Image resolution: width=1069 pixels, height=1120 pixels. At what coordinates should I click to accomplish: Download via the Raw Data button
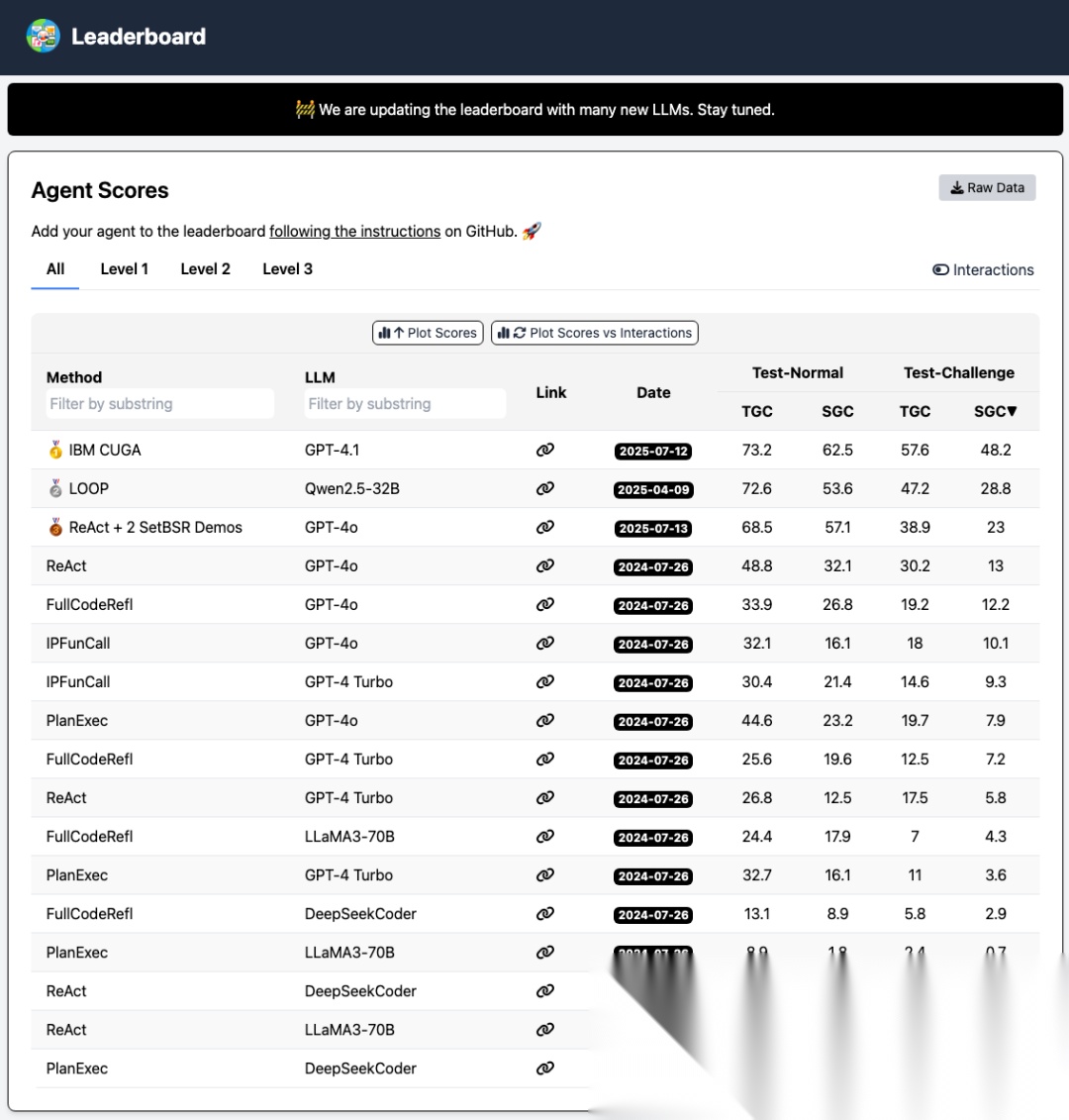click(x=987, y=188)
